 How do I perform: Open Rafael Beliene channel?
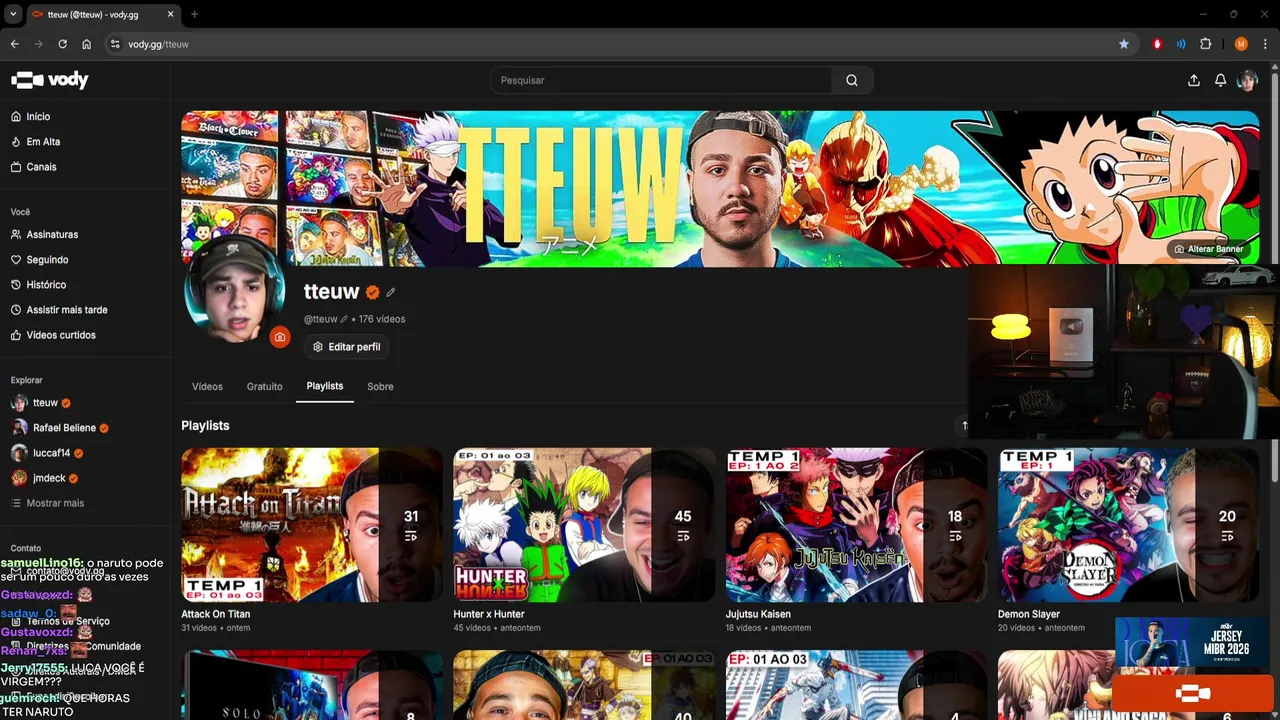64,428
